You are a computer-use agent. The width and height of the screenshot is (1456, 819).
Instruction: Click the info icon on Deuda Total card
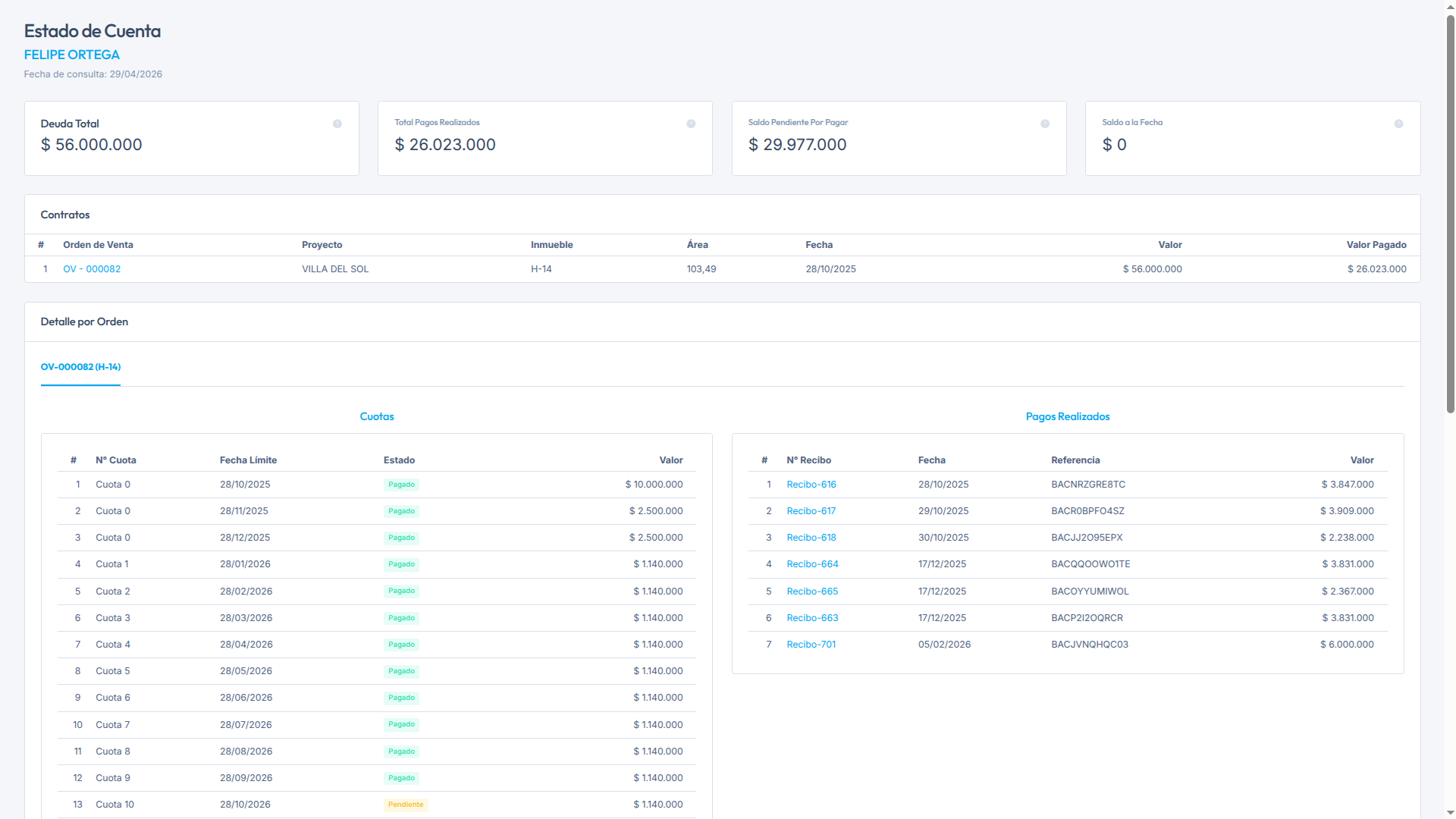[337, 124]
